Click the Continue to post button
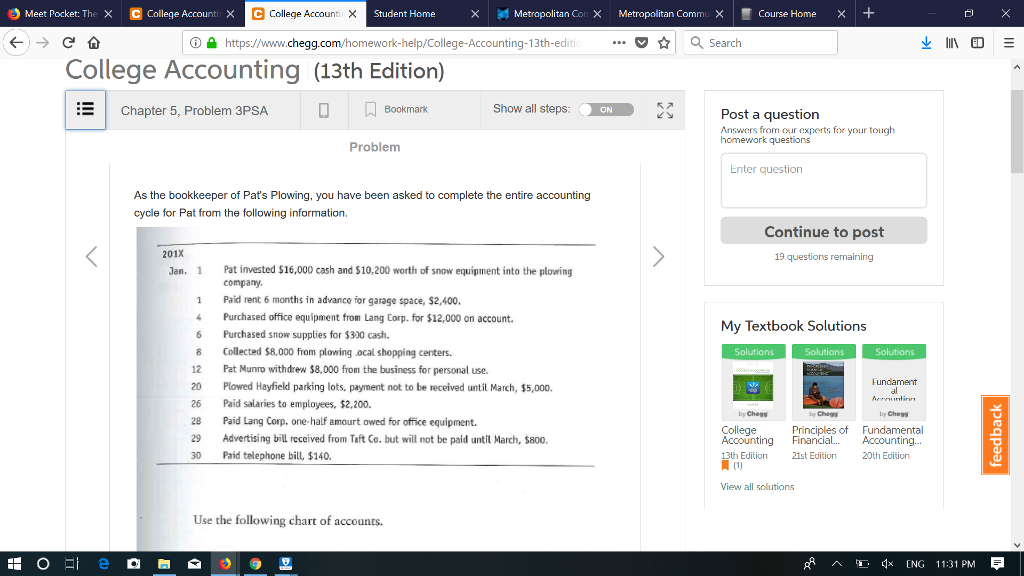This screenshot has width=1024, height=576. coord(823,230)
